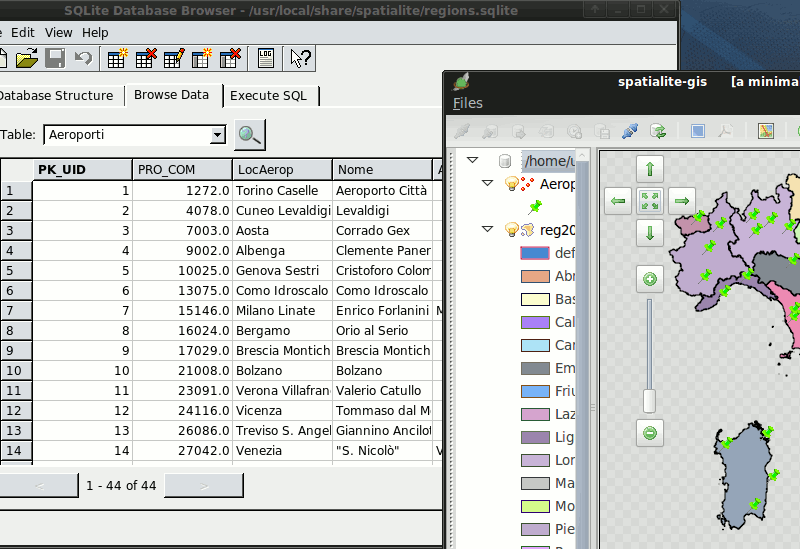Click the Create Table icon
The image size is (800, 549).
pyautogui.click(x=117, y=58)
